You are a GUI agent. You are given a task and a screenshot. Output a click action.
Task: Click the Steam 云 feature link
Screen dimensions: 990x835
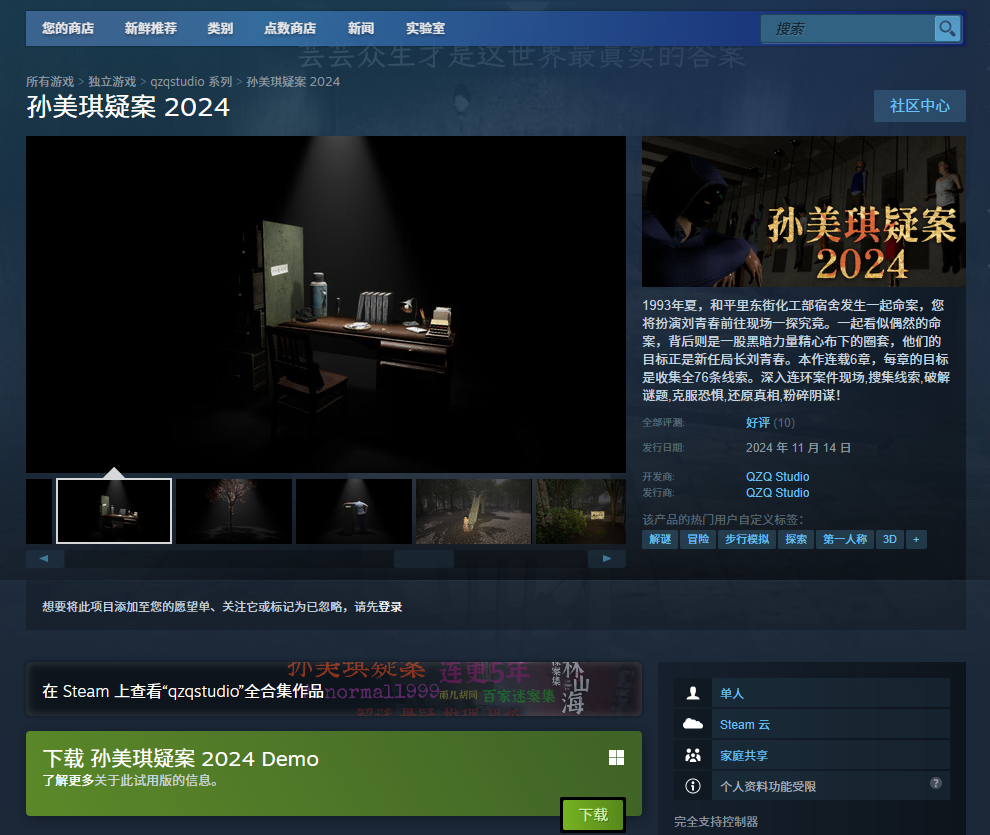click(745, 724)
